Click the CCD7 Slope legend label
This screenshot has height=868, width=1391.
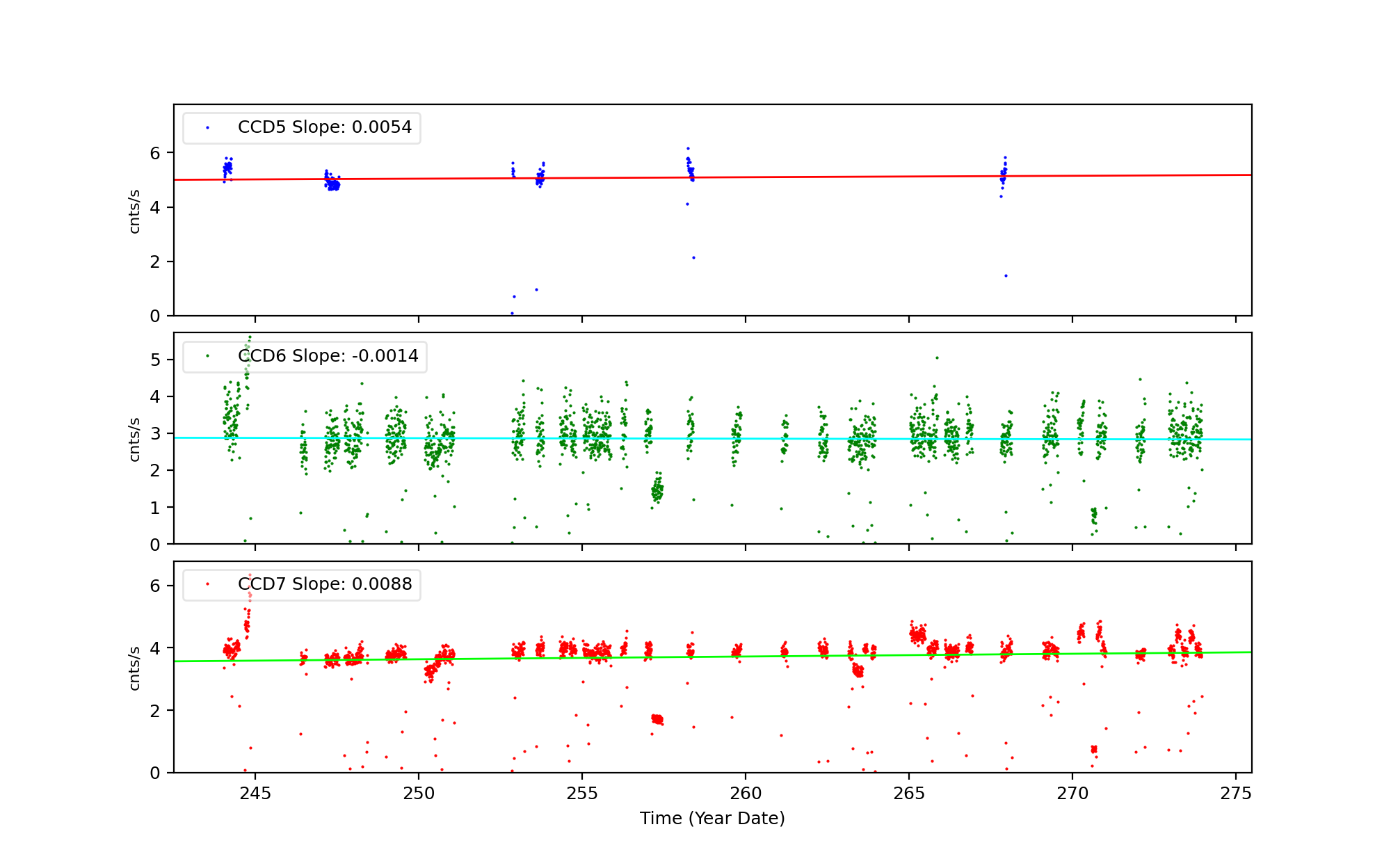point(324,584)
